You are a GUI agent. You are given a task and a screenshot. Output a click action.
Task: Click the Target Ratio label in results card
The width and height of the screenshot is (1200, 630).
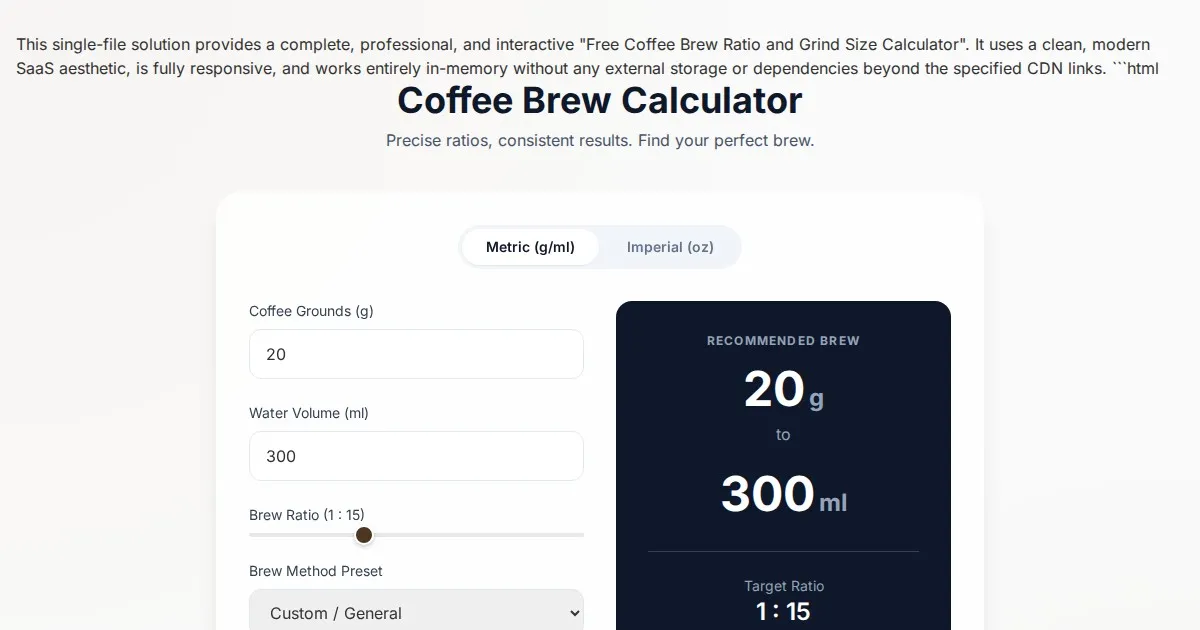click(x=784, y=586)
